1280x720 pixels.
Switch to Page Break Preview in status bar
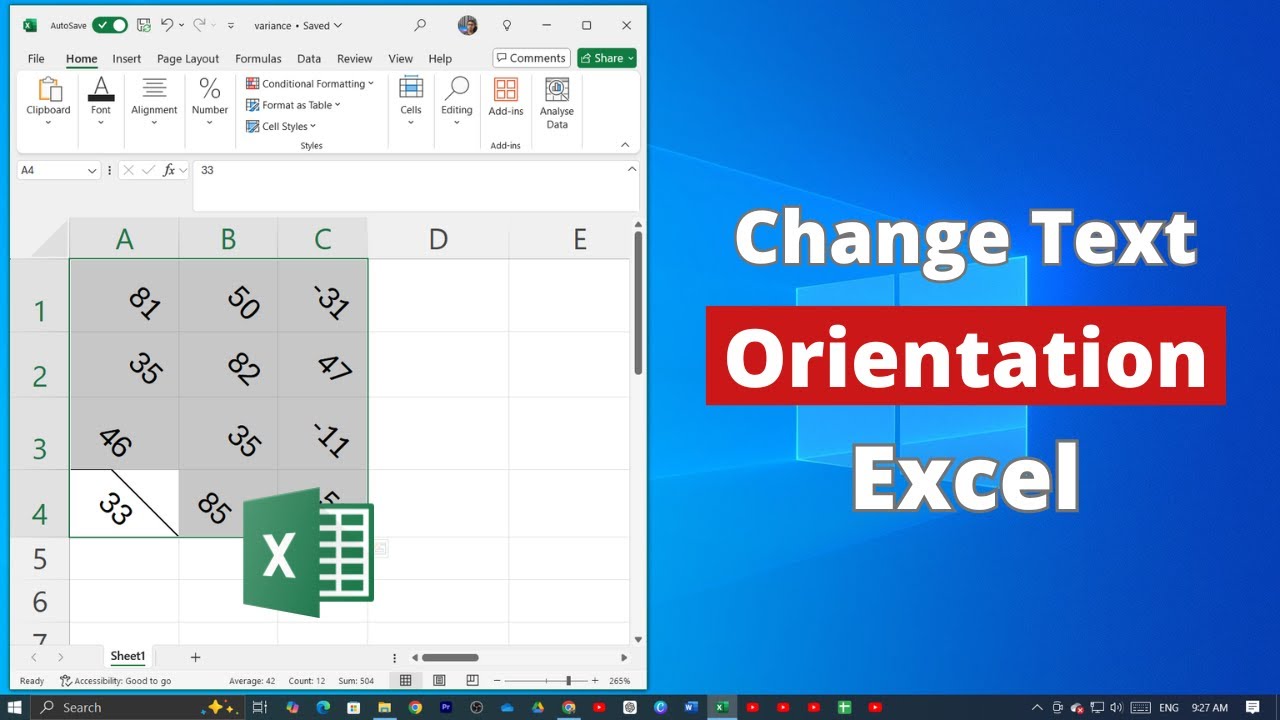[x=473, y=681]
